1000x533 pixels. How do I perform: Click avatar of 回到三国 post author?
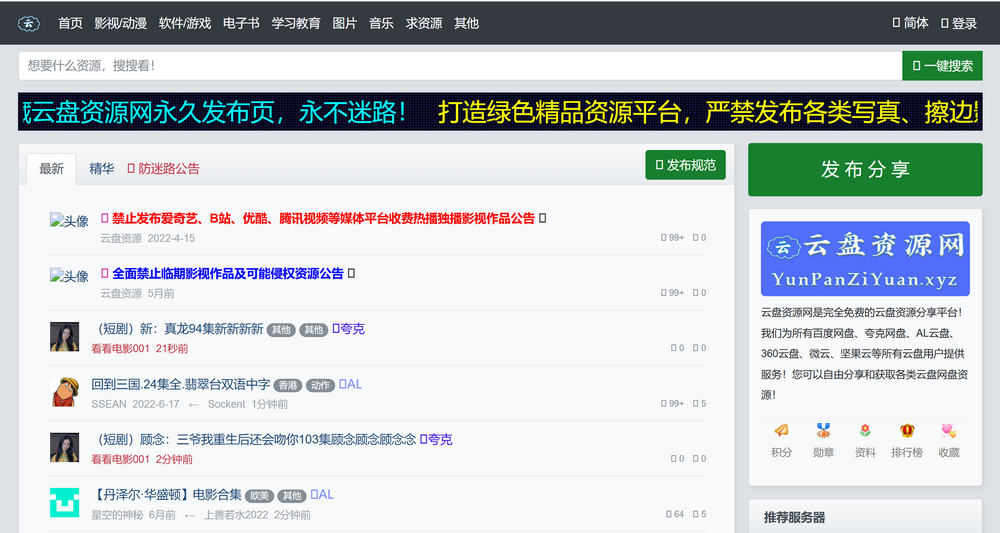[65, 391]
